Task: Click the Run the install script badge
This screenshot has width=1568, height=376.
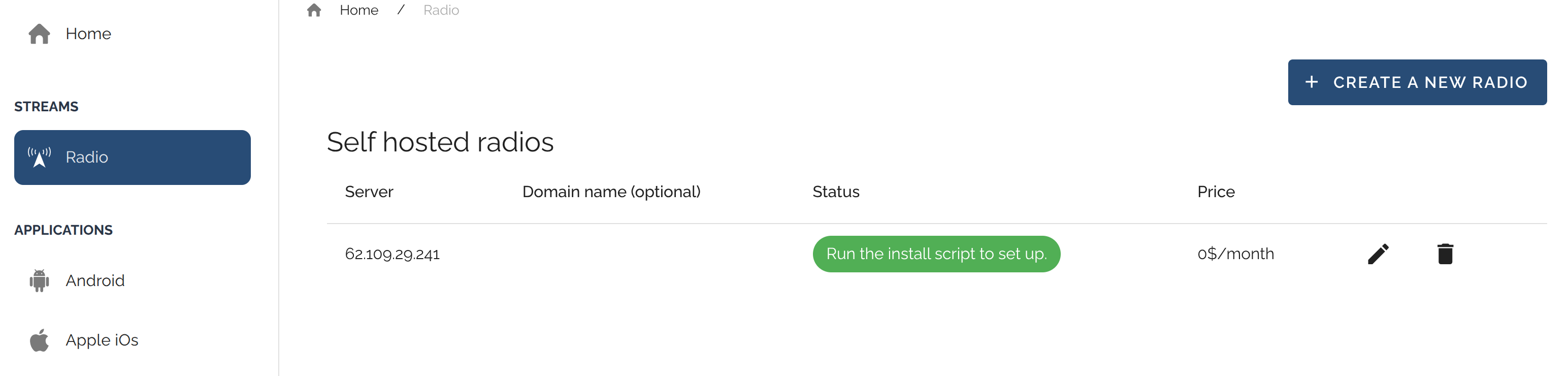Action: tap(936, 254)
